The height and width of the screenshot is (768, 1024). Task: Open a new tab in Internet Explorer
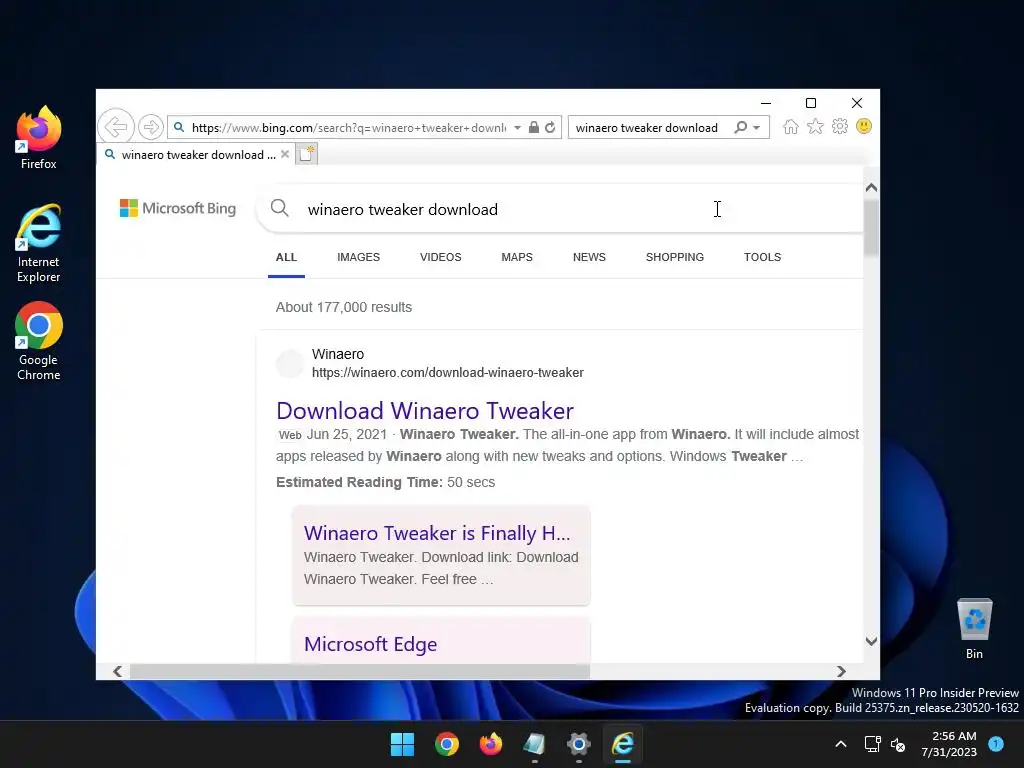coord(306,154)
